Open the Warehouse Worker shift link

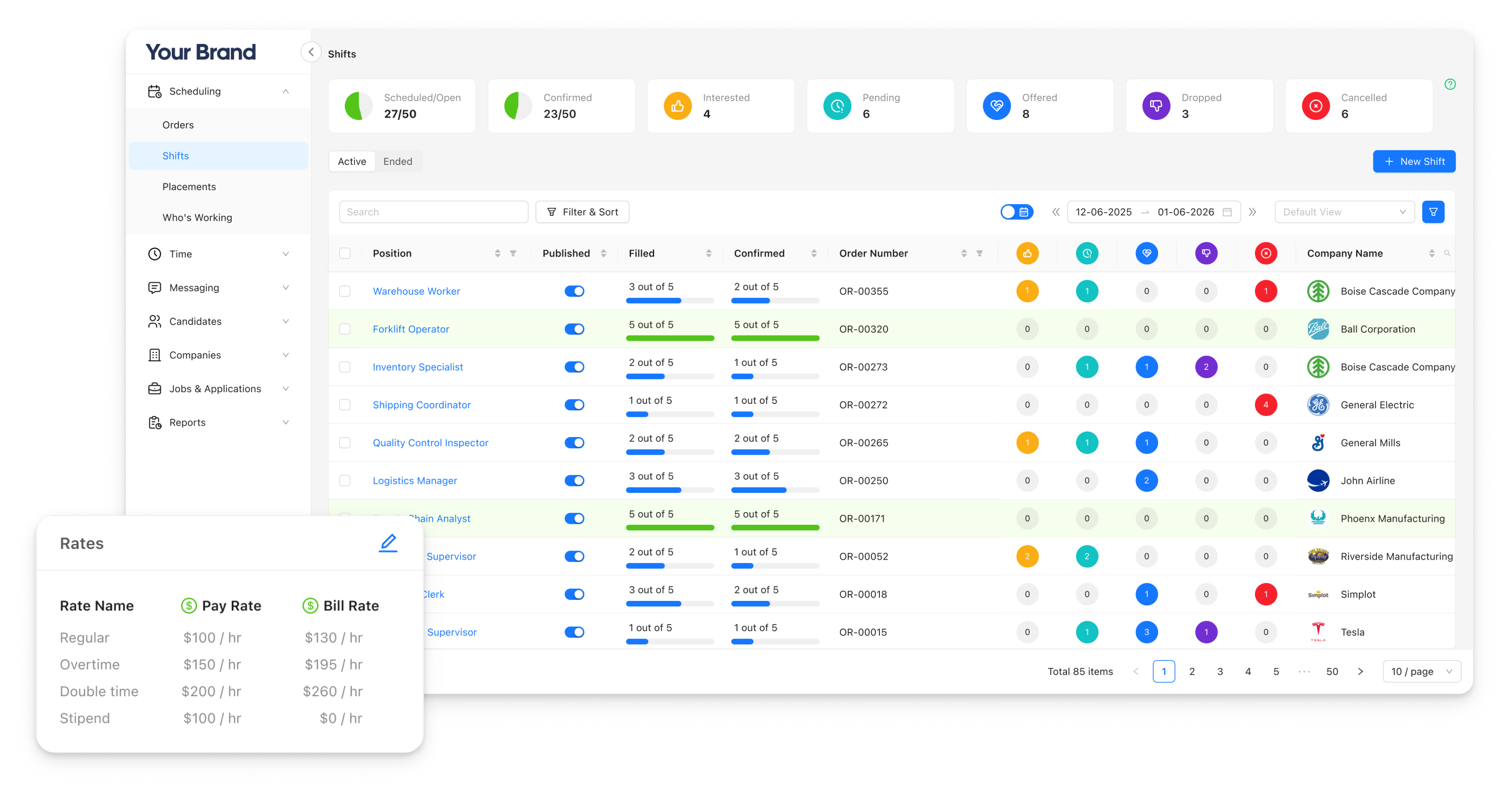pyautogui.click(x=416, y=291)
